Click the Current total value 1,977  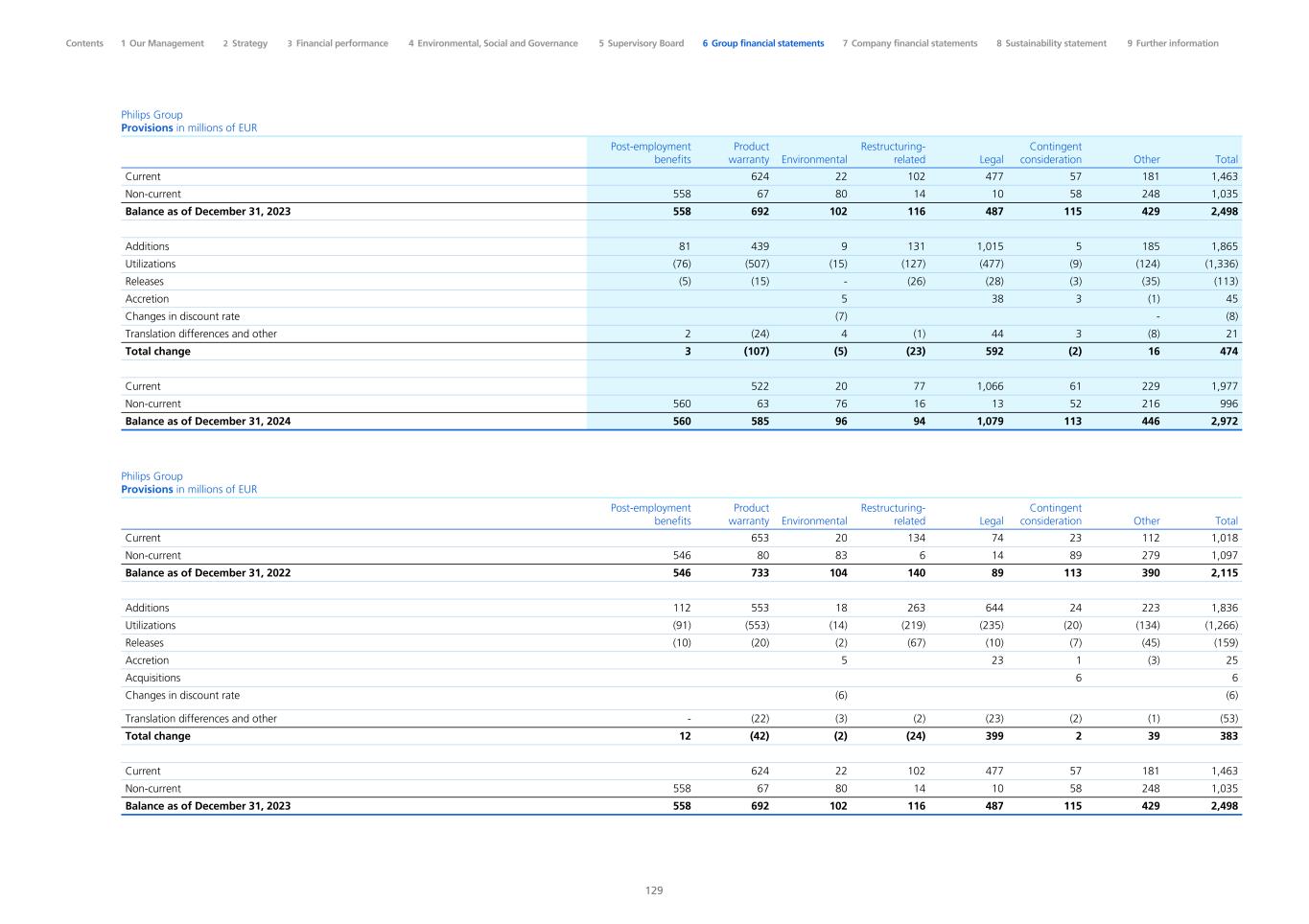coord(1225,386)
